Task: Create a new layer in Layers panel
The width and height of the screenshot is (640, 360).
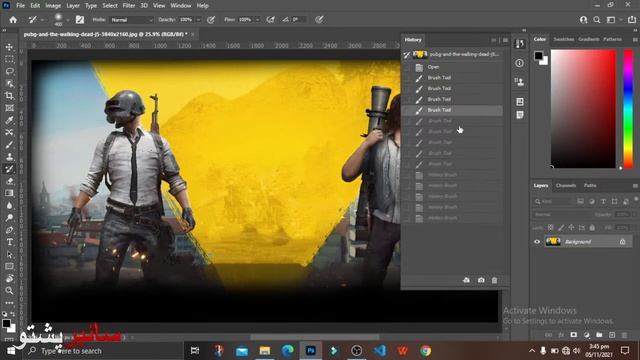Action: [612, 335]
